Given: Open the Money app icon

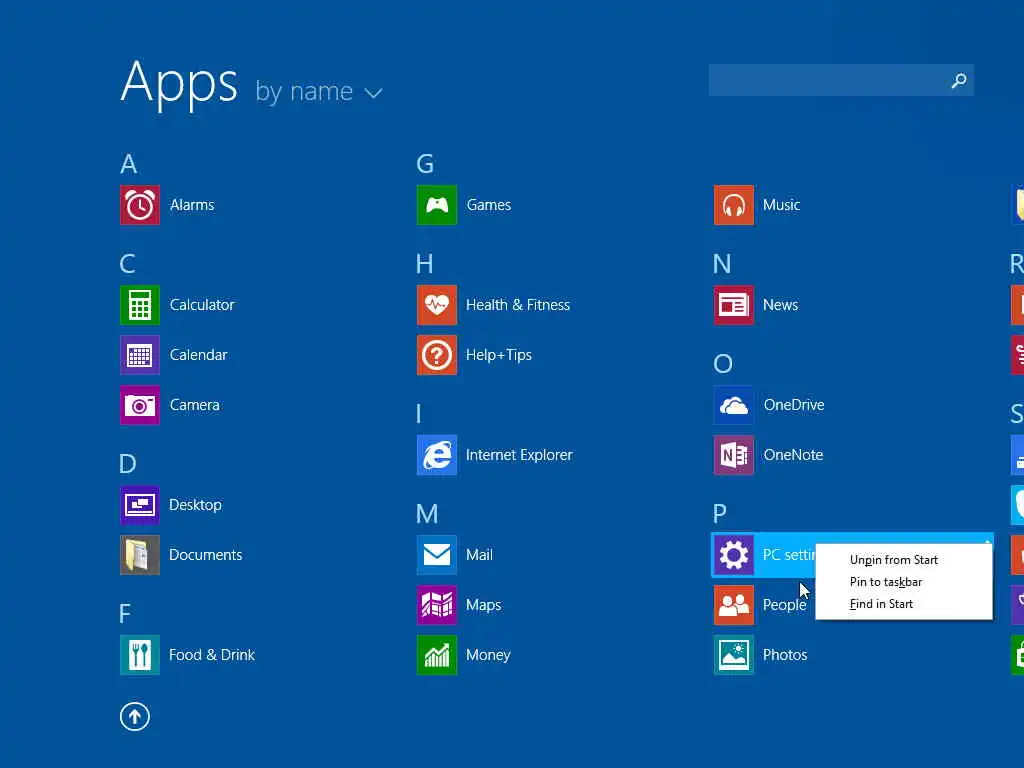Looking at the screenshot, I should [x=437, y=654].
